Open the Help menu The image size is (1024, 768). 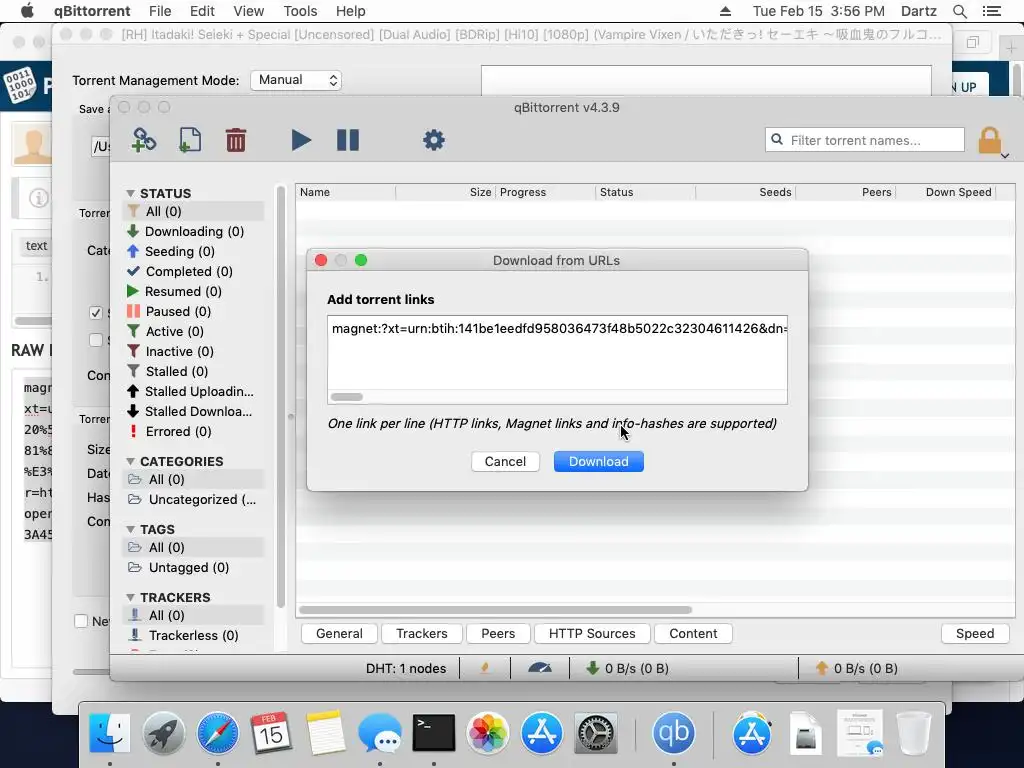[351, 11]
